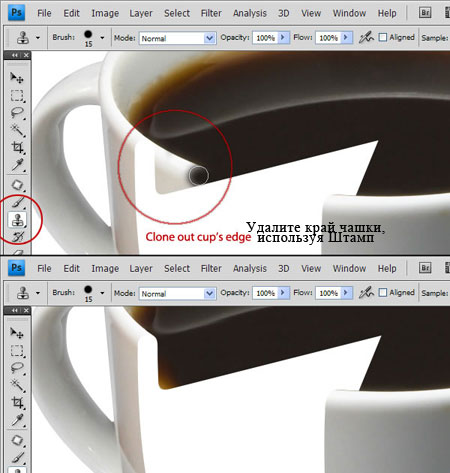Check Aligned option in lower options bar
Image resolution: width=450 pixels, height=473 pixels.
pyautogui.click(x=383, y=293)
